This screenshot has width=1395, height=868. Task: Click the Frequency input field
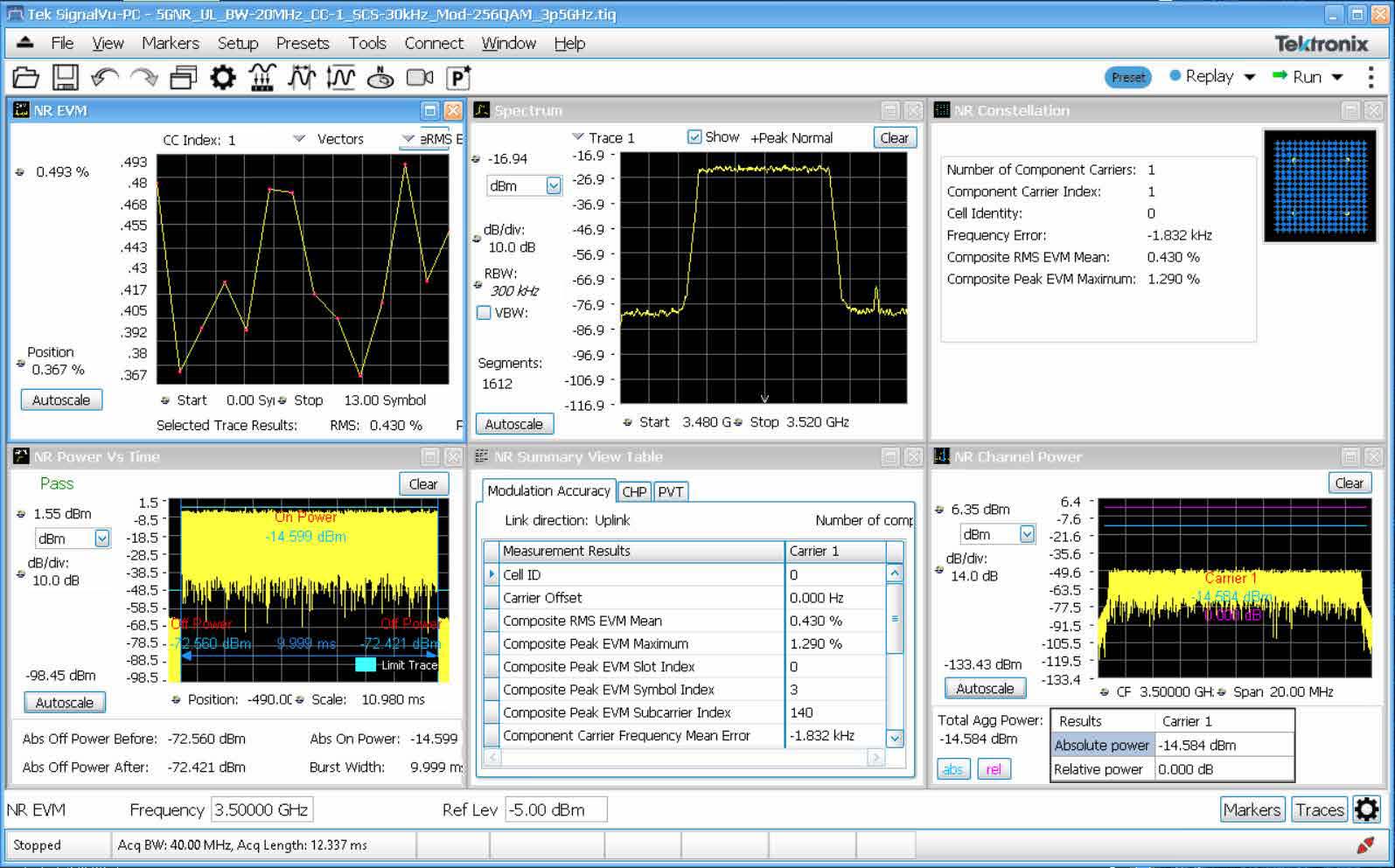262,809
